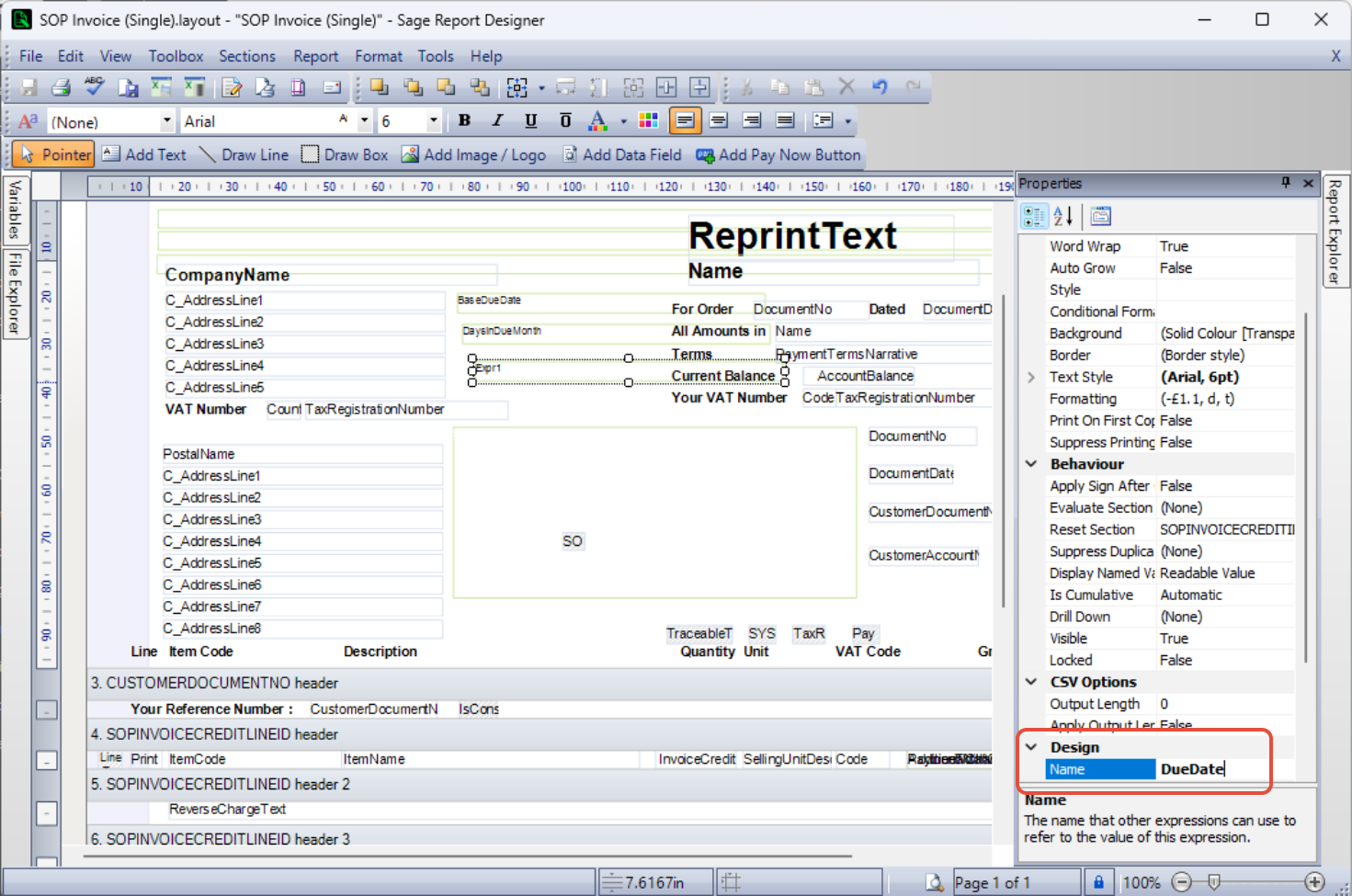Open the vertical alignment dropdown arrow

coord(847,120)
